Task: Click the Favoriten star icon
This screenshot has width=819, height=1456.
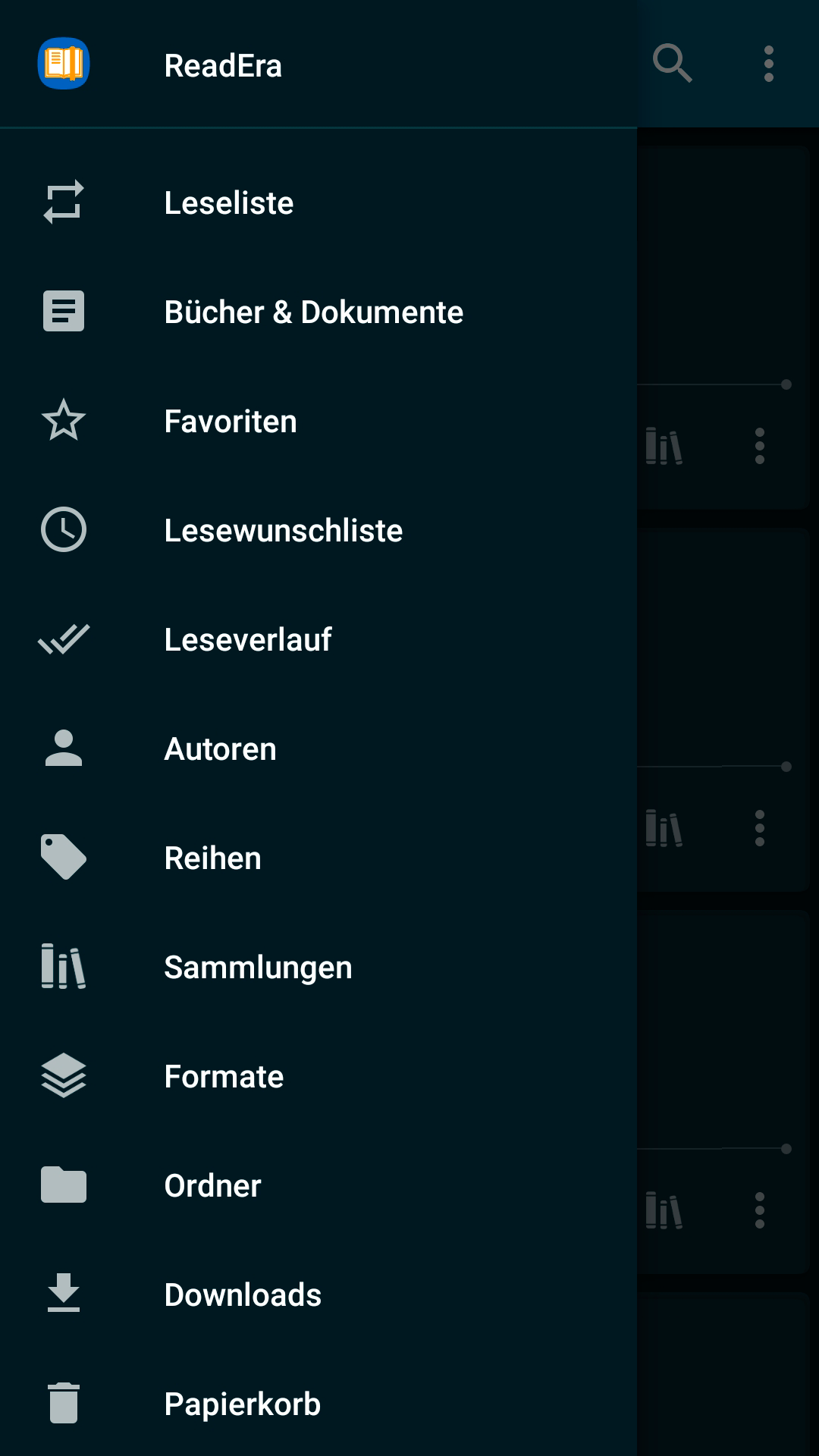Action: (64, 421)
